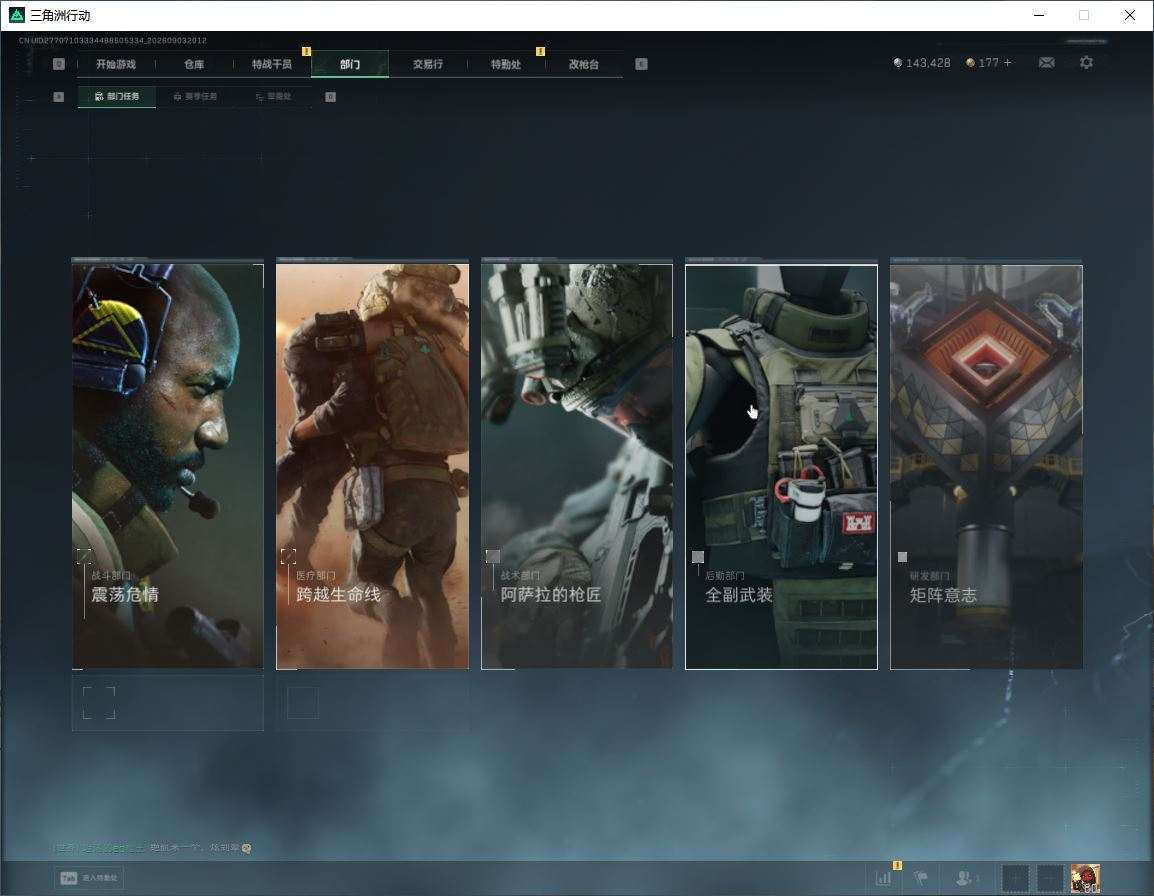Screen dimensions: 1154x896
Task: Close the 三角洲行动 window
Action: pos(1130,15)
